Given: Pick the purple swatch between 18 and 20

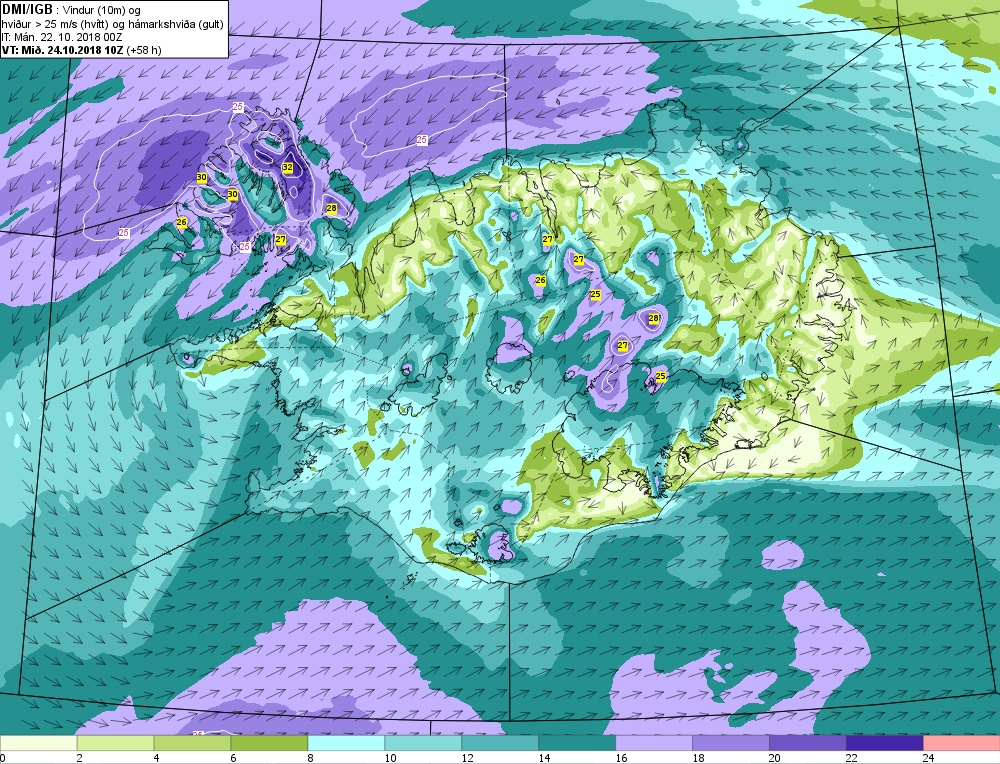Looking at the screenshot, I should [x=731, y=743].
